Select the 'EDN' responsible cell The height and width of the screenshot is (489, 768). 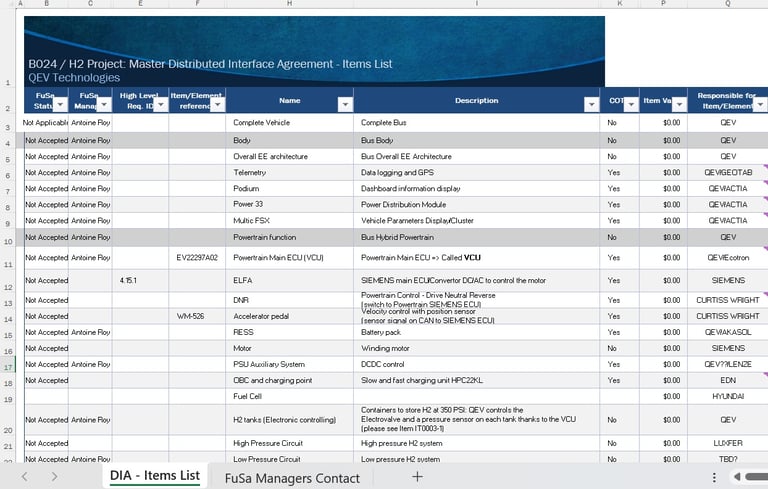[728, 380]
